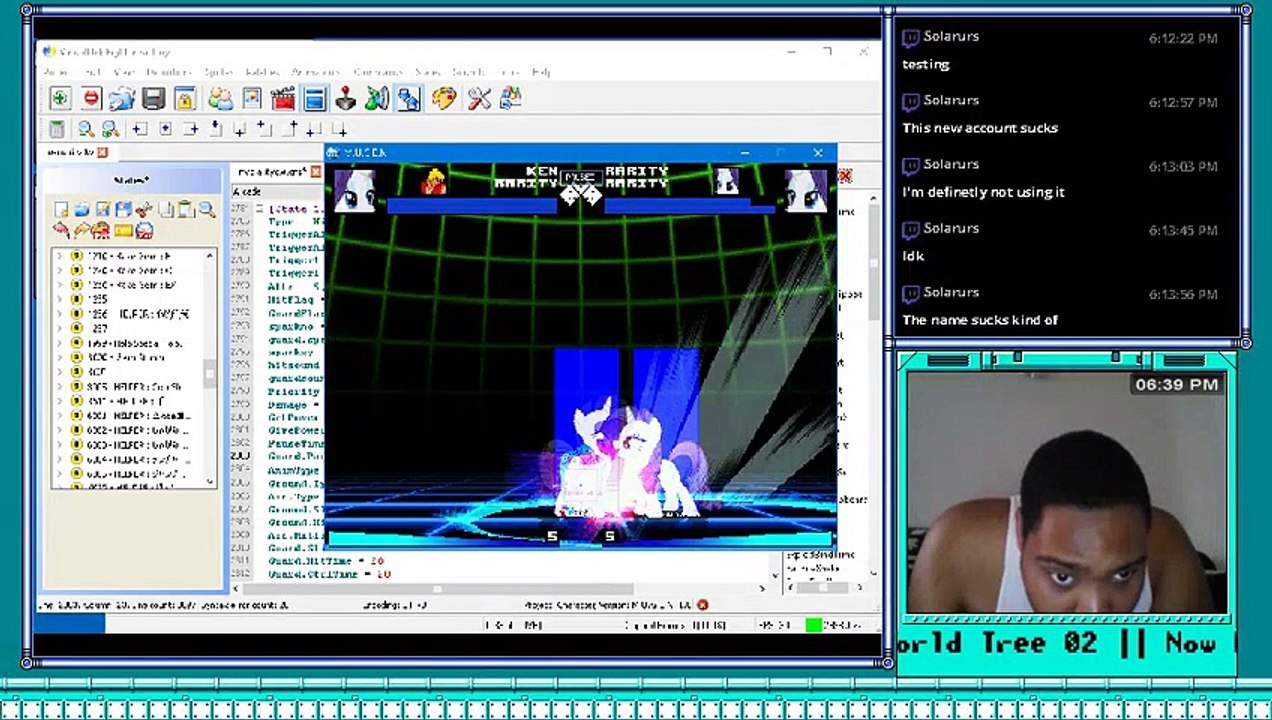Image resolution: width=1272 pixels, height=720 pixels.
Task: Open the Edit menu
Action: coord(92,72)
